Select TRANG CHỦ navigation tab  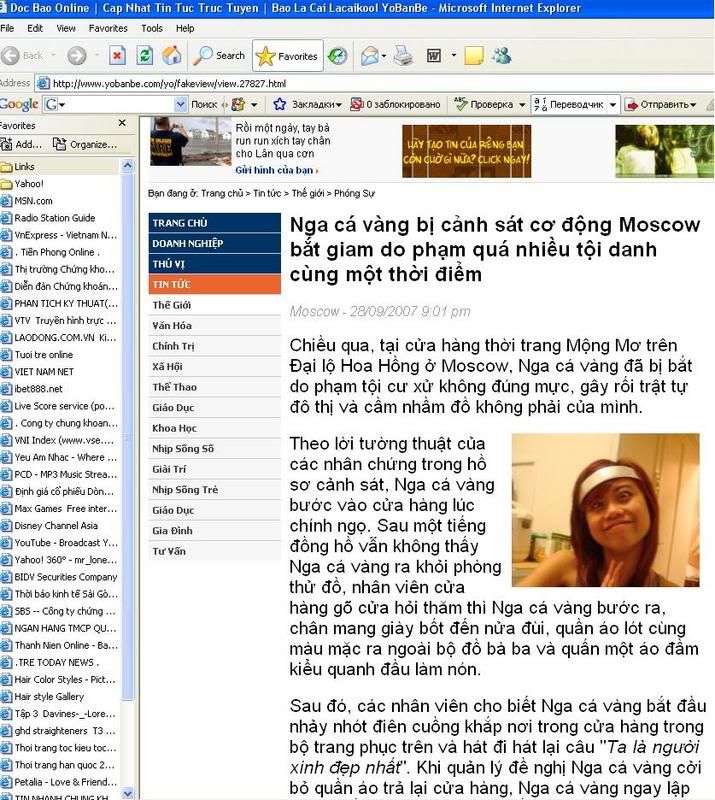[x=215, y=223]
